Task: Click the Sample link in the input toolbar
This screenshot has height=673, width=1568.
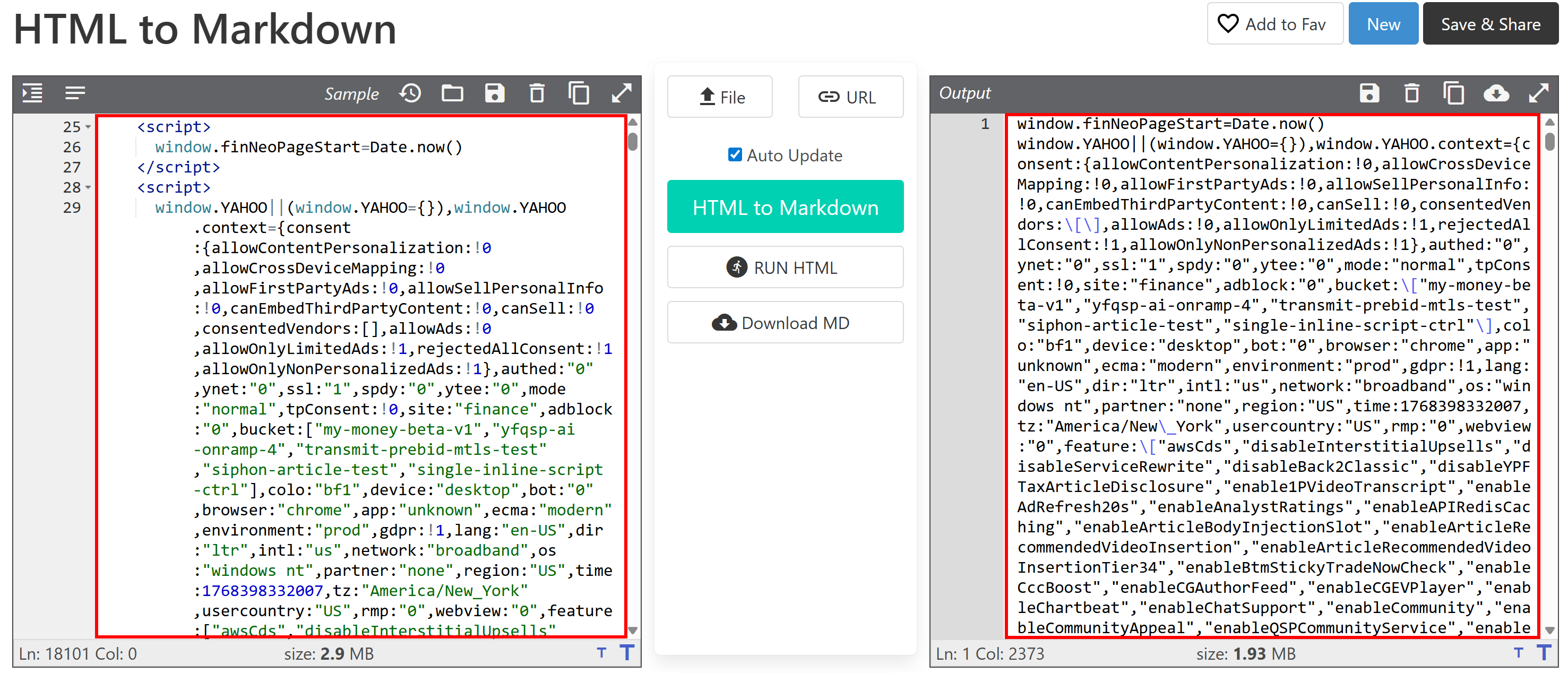Action: coord(351,94)
